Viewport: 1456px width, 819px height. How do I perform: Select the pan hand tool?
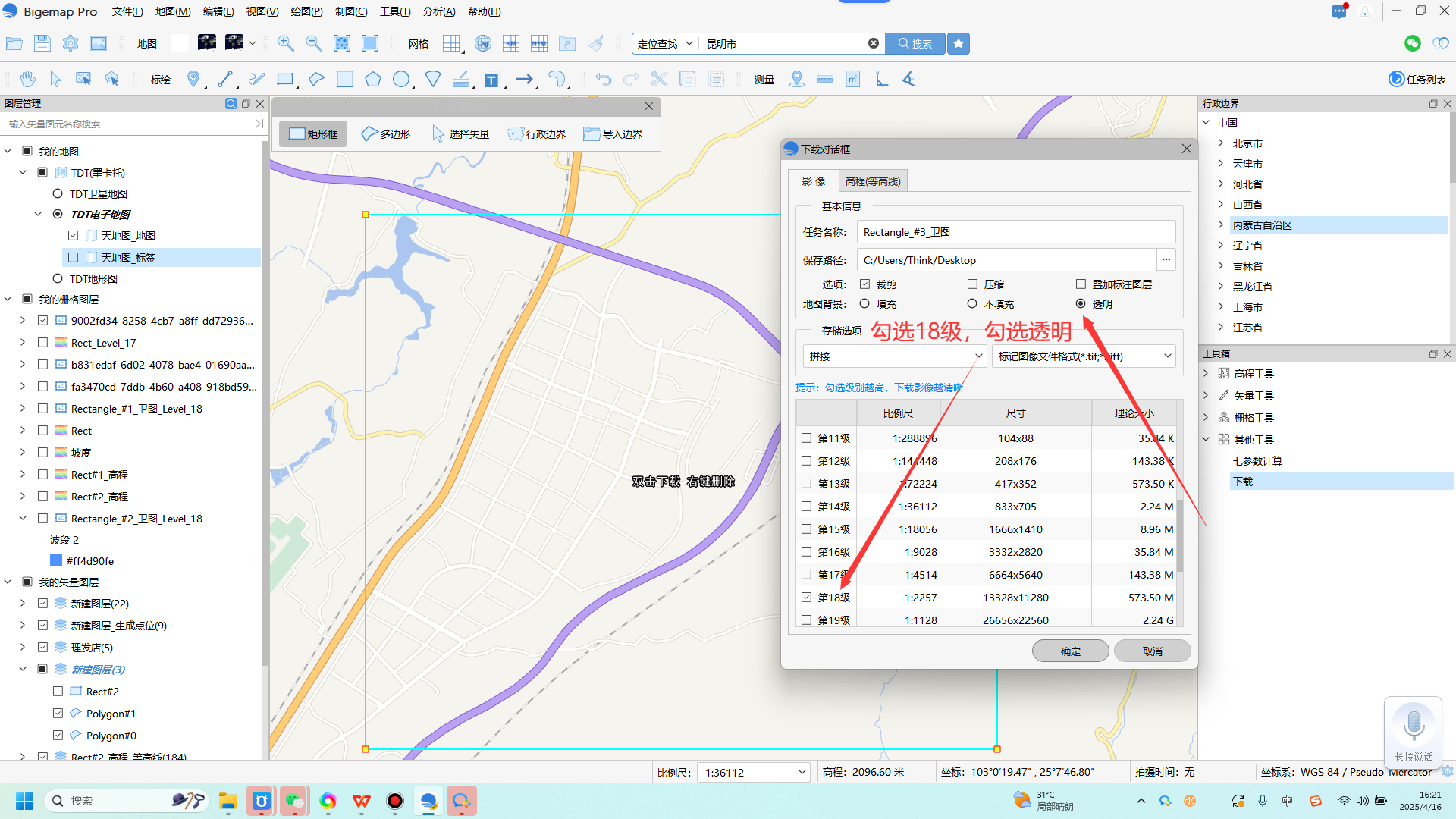pyautogui.click(x=28, y=79)
